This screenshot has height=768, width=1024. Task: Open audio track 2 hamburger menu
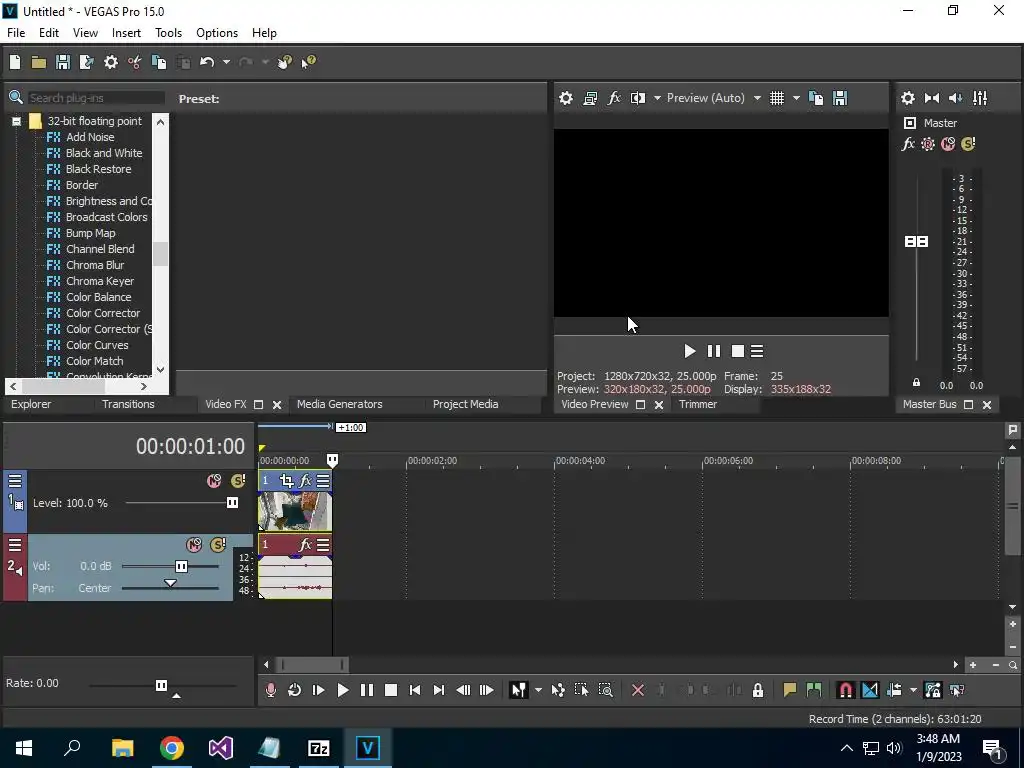tap(15, 545)
